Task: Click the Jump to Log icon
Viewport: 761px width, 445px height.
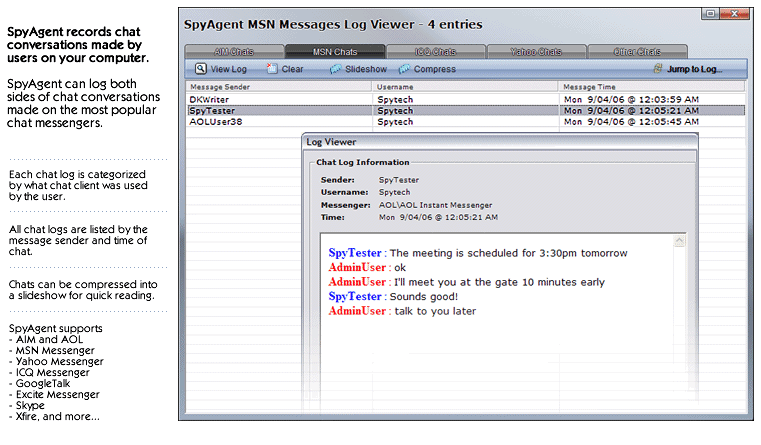Action: pyautogui.click(x=658, y=69)
